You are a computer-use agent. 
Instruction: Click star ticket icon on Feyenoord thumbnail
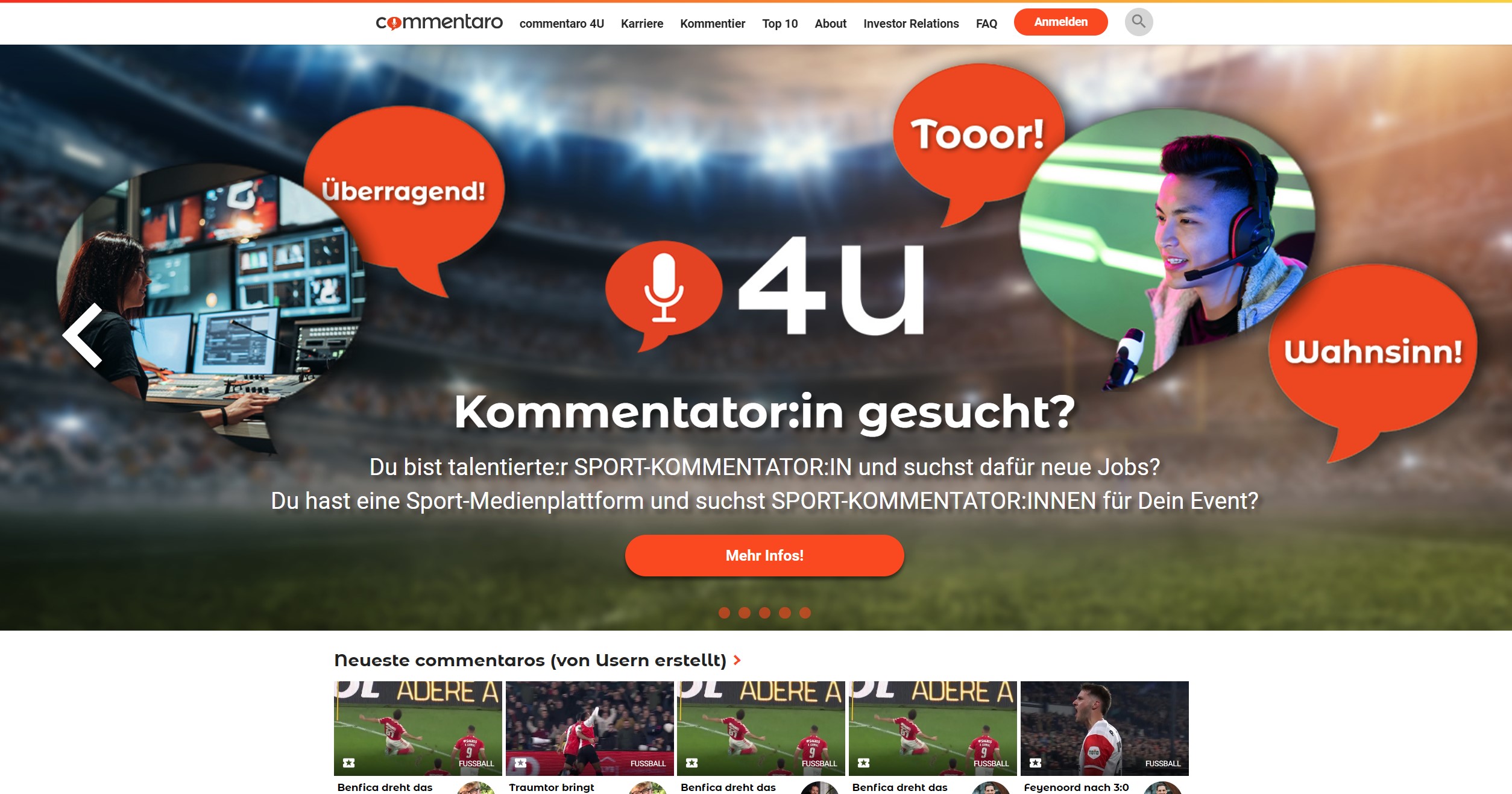tap(1035, 763)
